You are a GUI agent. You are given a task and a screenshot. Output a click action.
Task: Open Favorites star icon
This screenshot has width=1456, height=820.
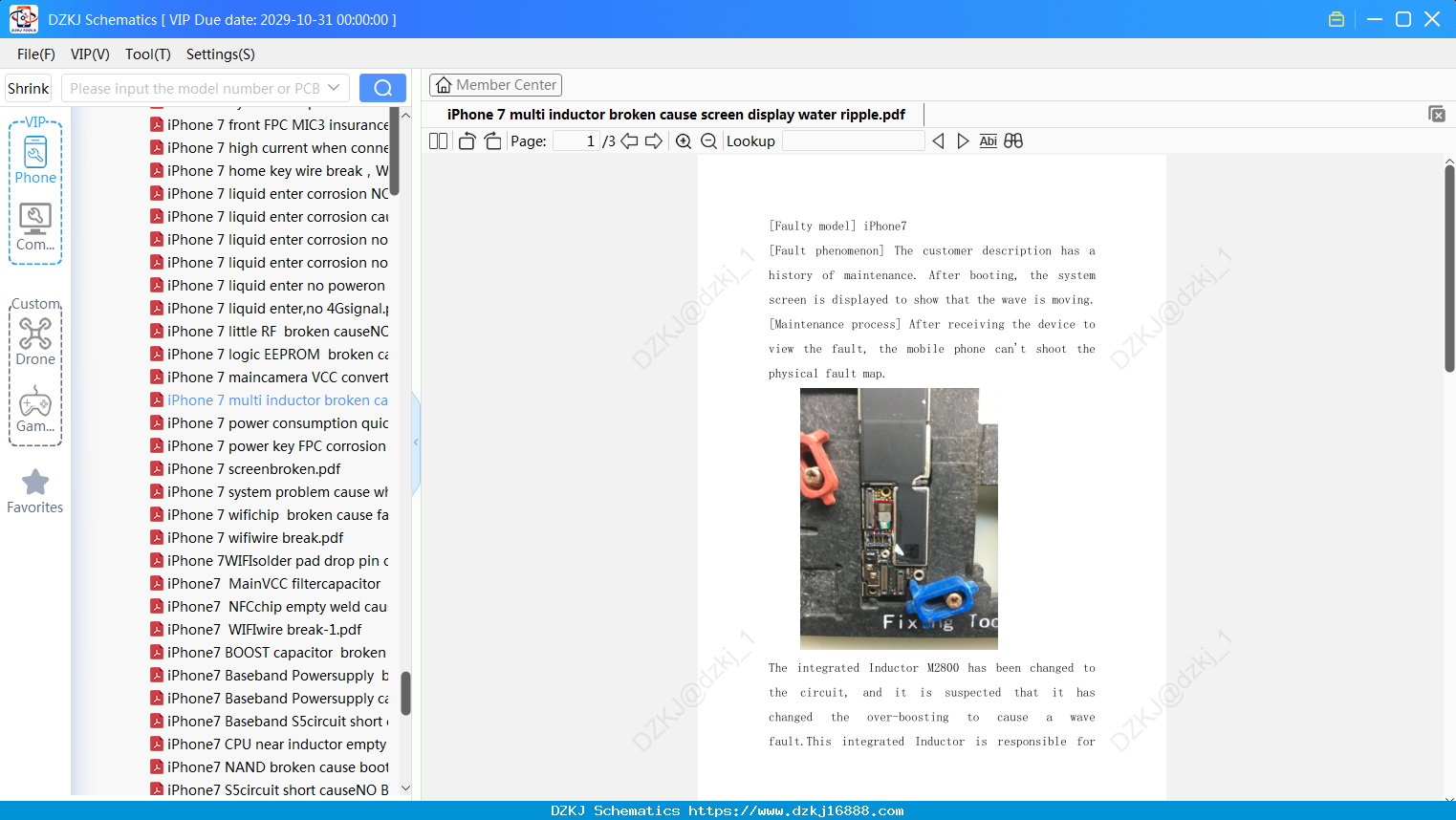(35, 483)
